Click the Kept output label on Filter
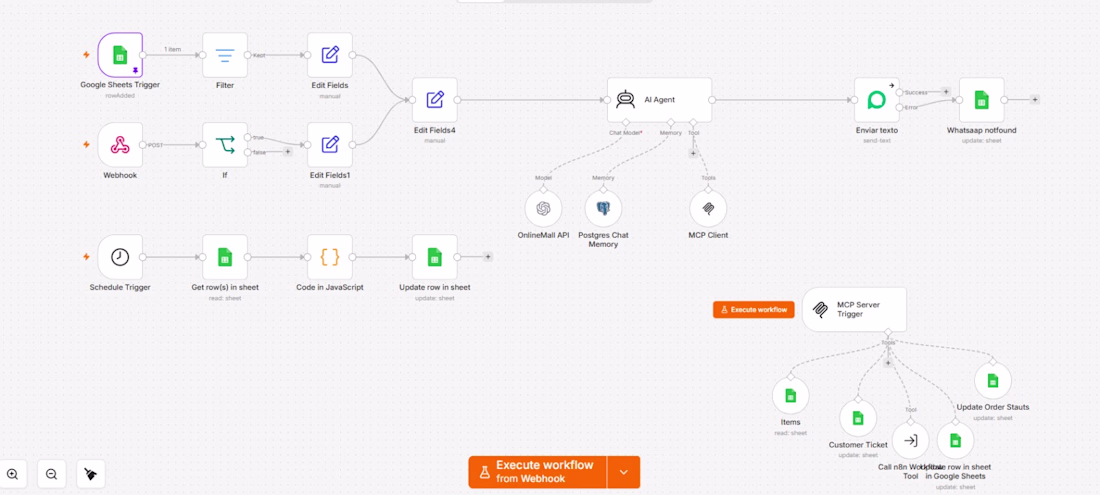The height and width of the screenshot is (495, 1100). click(x=259, y=55)
